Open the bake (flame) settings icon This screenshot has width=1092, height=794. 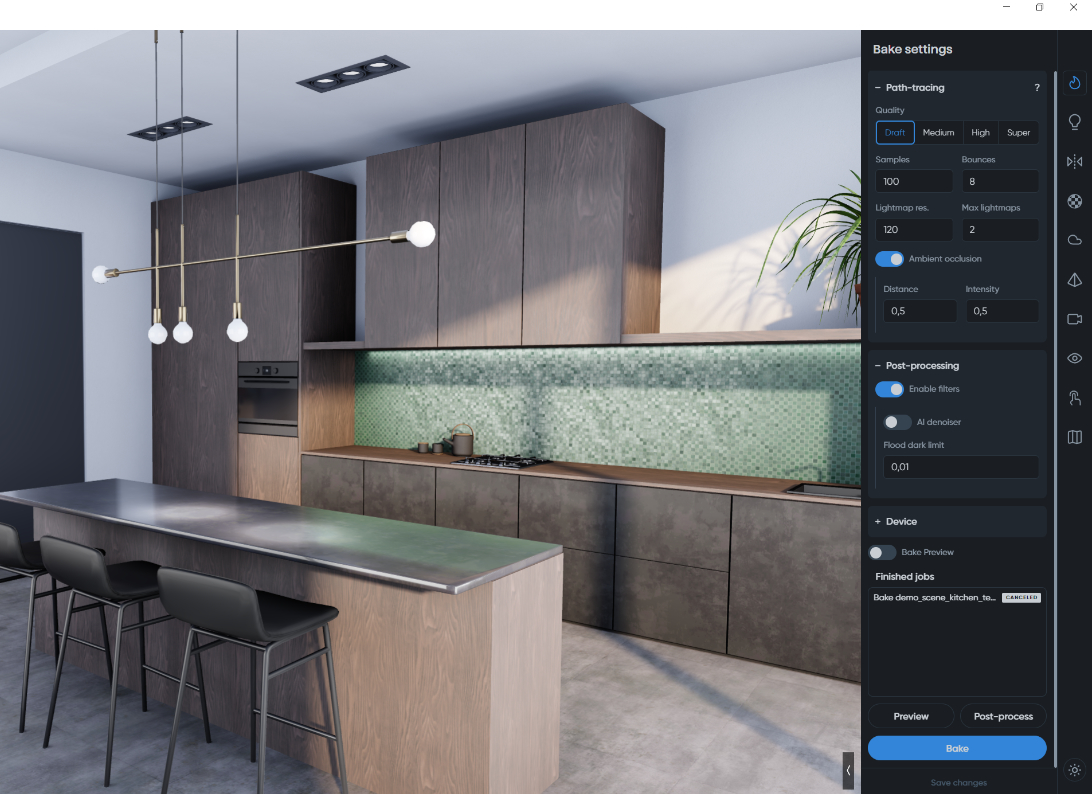(1075, 83)
